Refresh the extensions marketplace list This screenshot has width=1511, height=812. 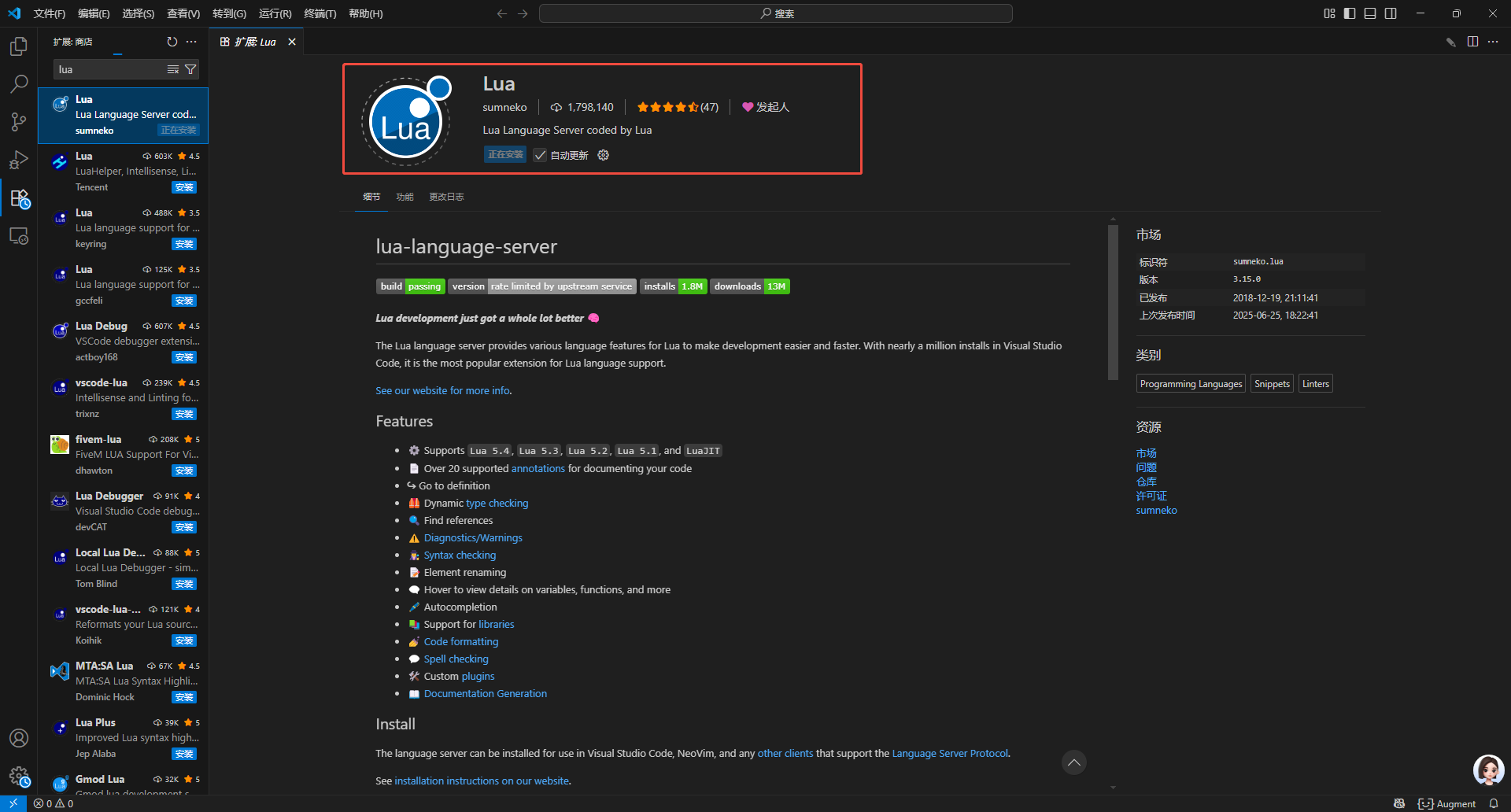(x=172, y=42)
